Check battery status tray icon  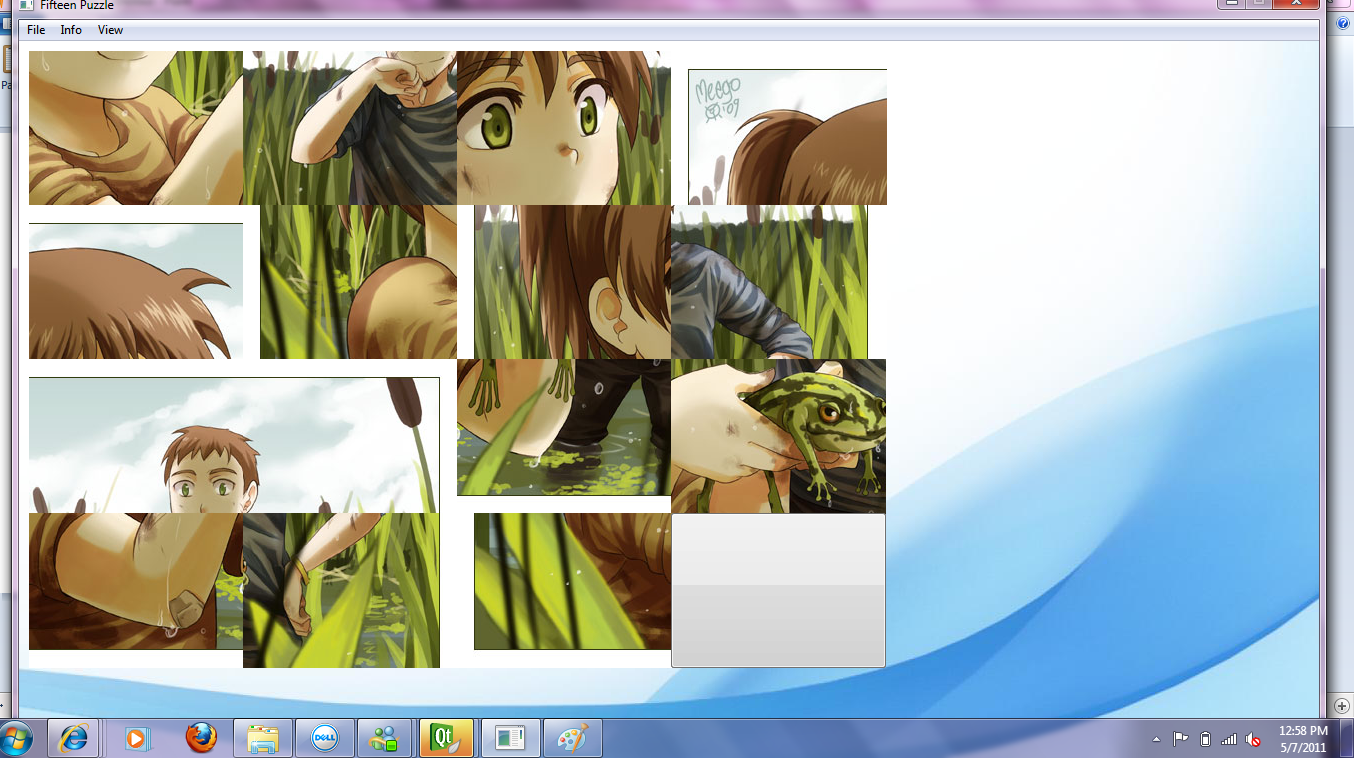click(x=1205, y=740)
